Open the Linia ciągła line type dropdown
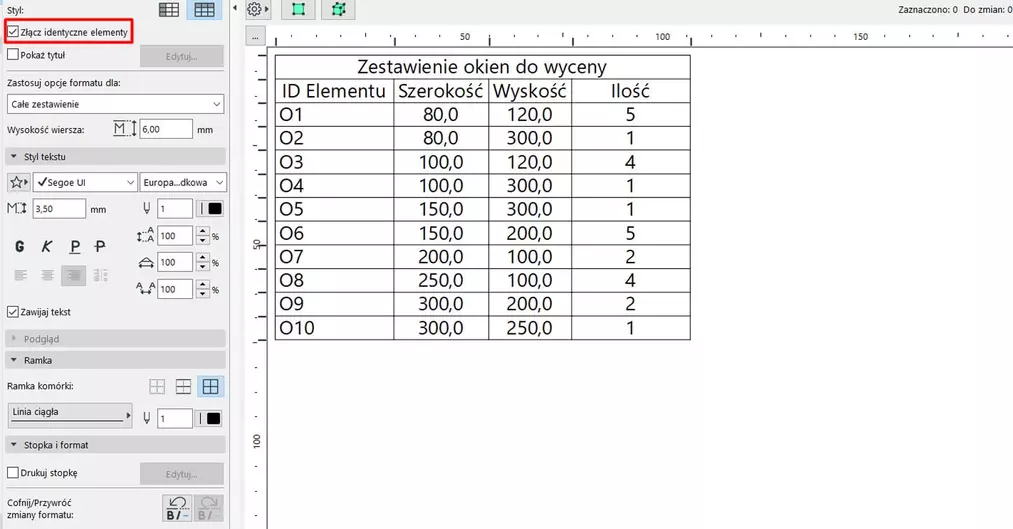This screenshot has height=529, width=1013. point(70,415)
